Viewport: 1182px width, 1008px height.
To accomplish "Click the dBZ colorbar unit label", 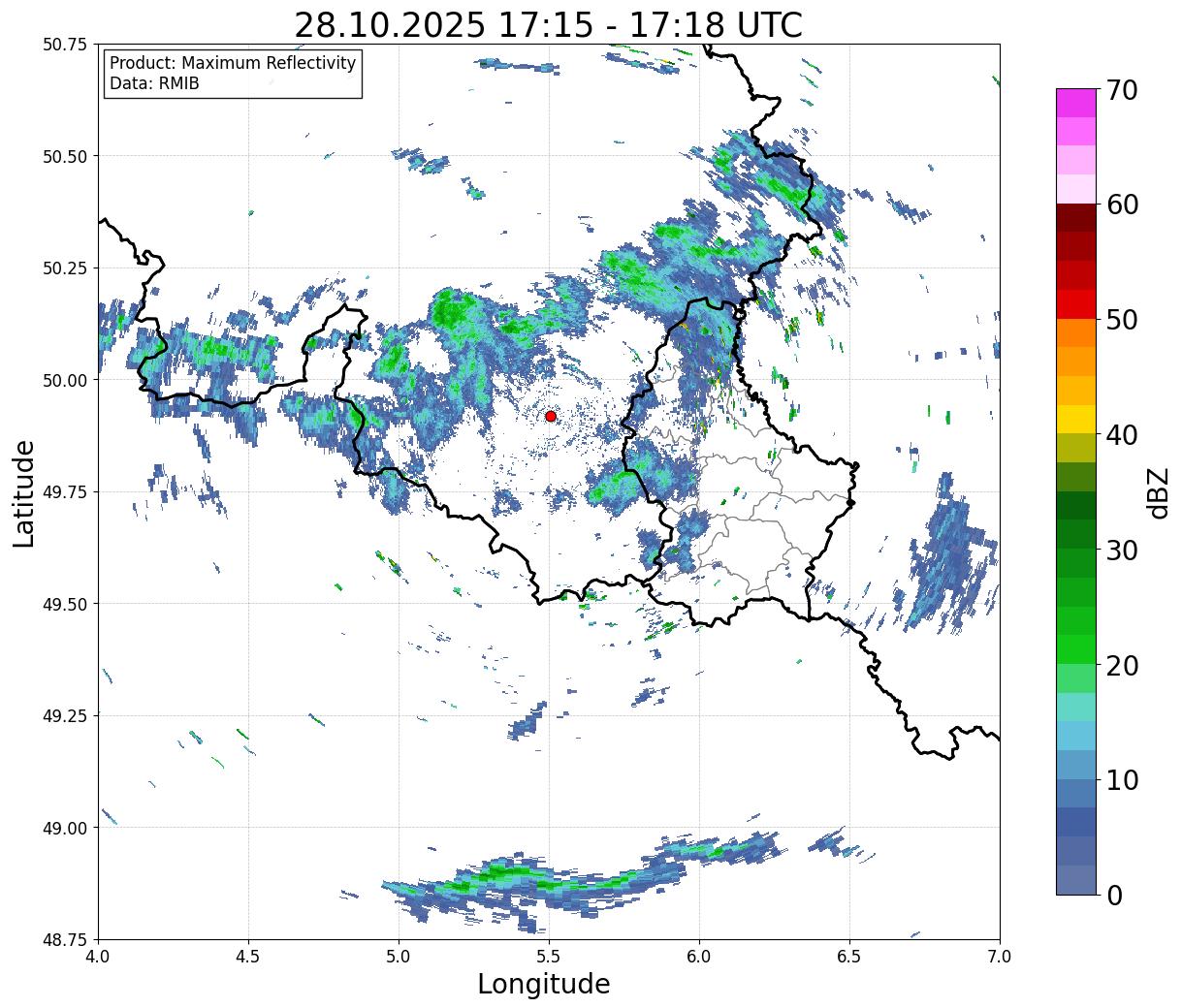I will [1158, 492].
